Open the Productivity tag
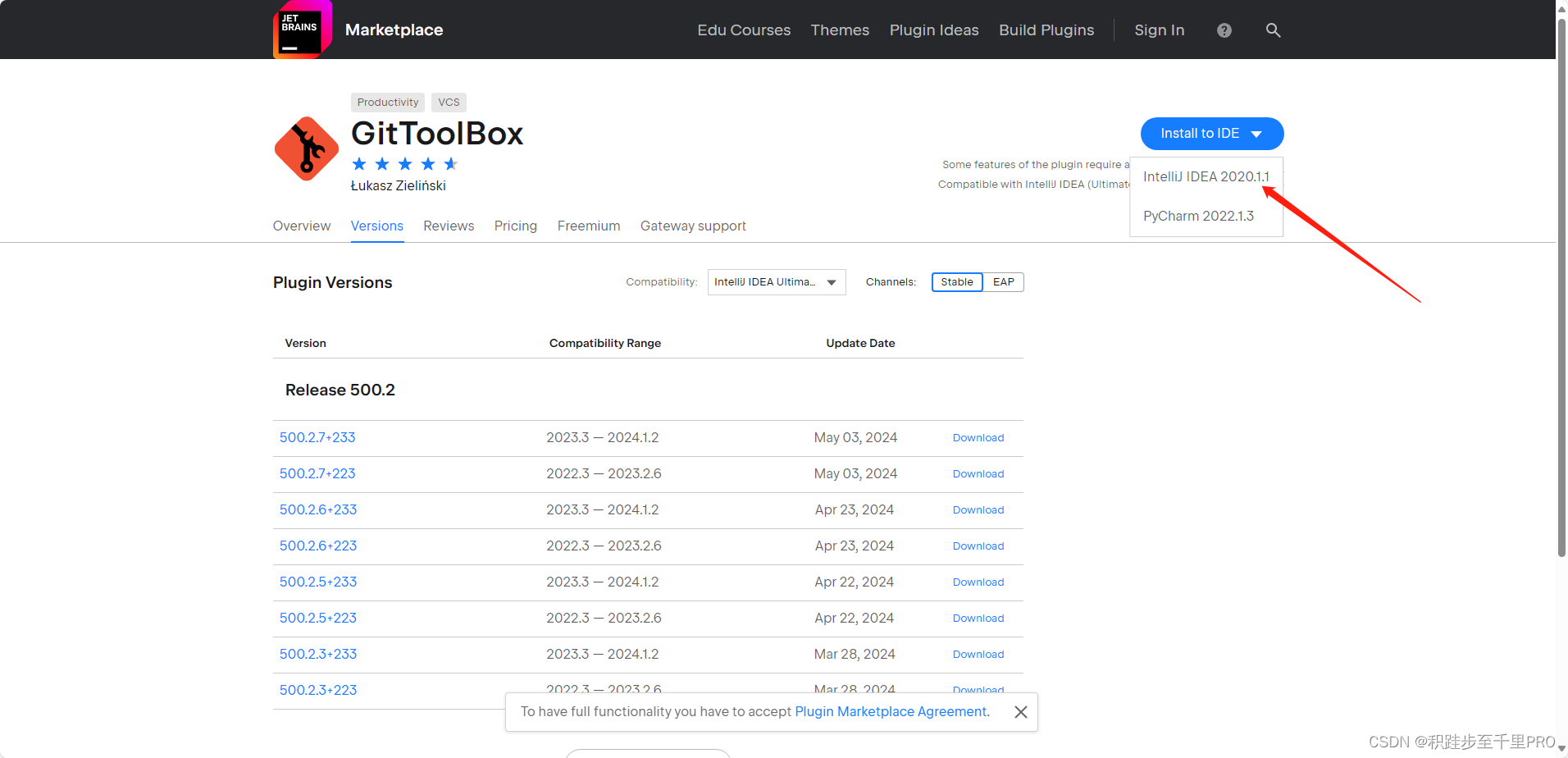 pos(388,103)
